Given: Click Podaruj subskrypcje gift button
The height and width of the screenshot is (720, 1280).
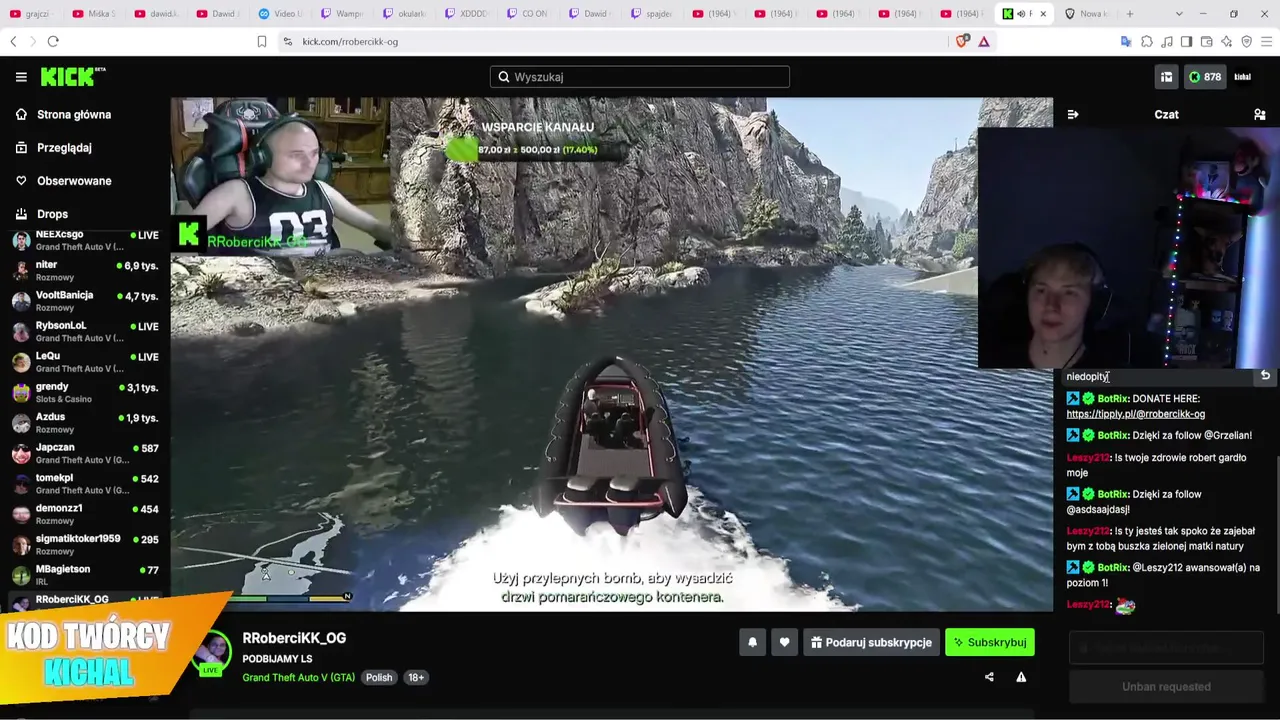Looking at the screenshot, I should click(x=871, y=642).
